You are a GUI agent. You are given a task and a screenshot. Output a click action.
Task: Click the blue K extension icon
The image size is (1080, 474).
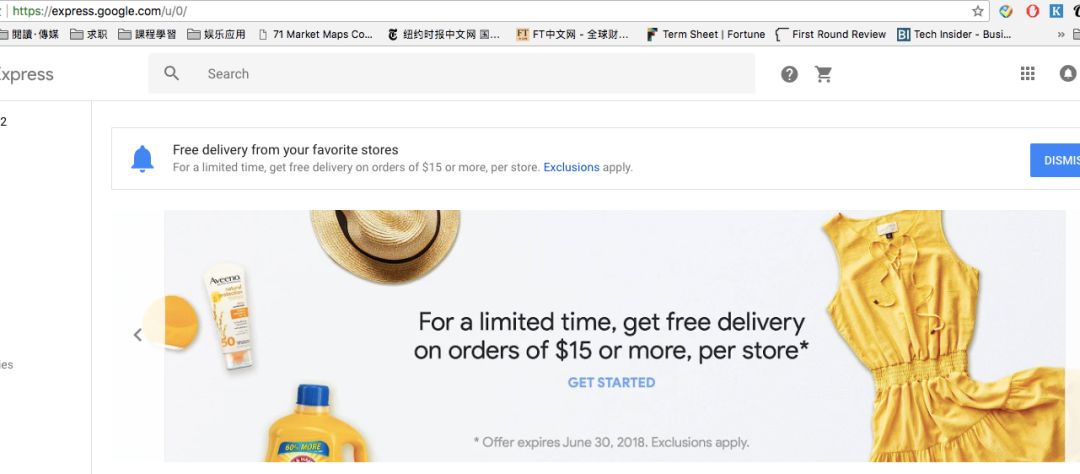point(1056,11)
